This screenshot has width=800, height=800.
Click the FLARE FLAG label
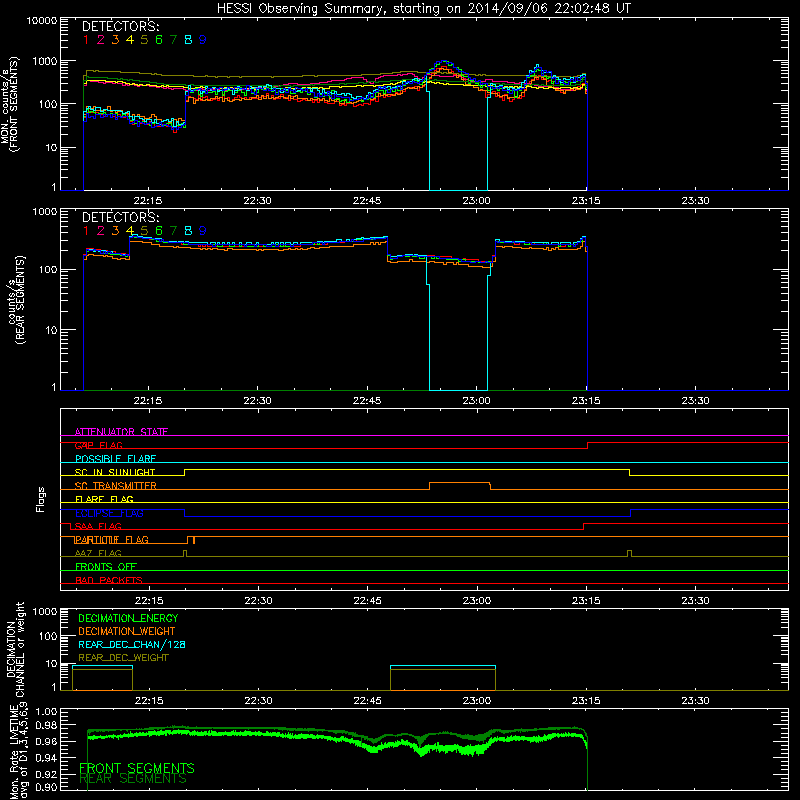(104, 499)
